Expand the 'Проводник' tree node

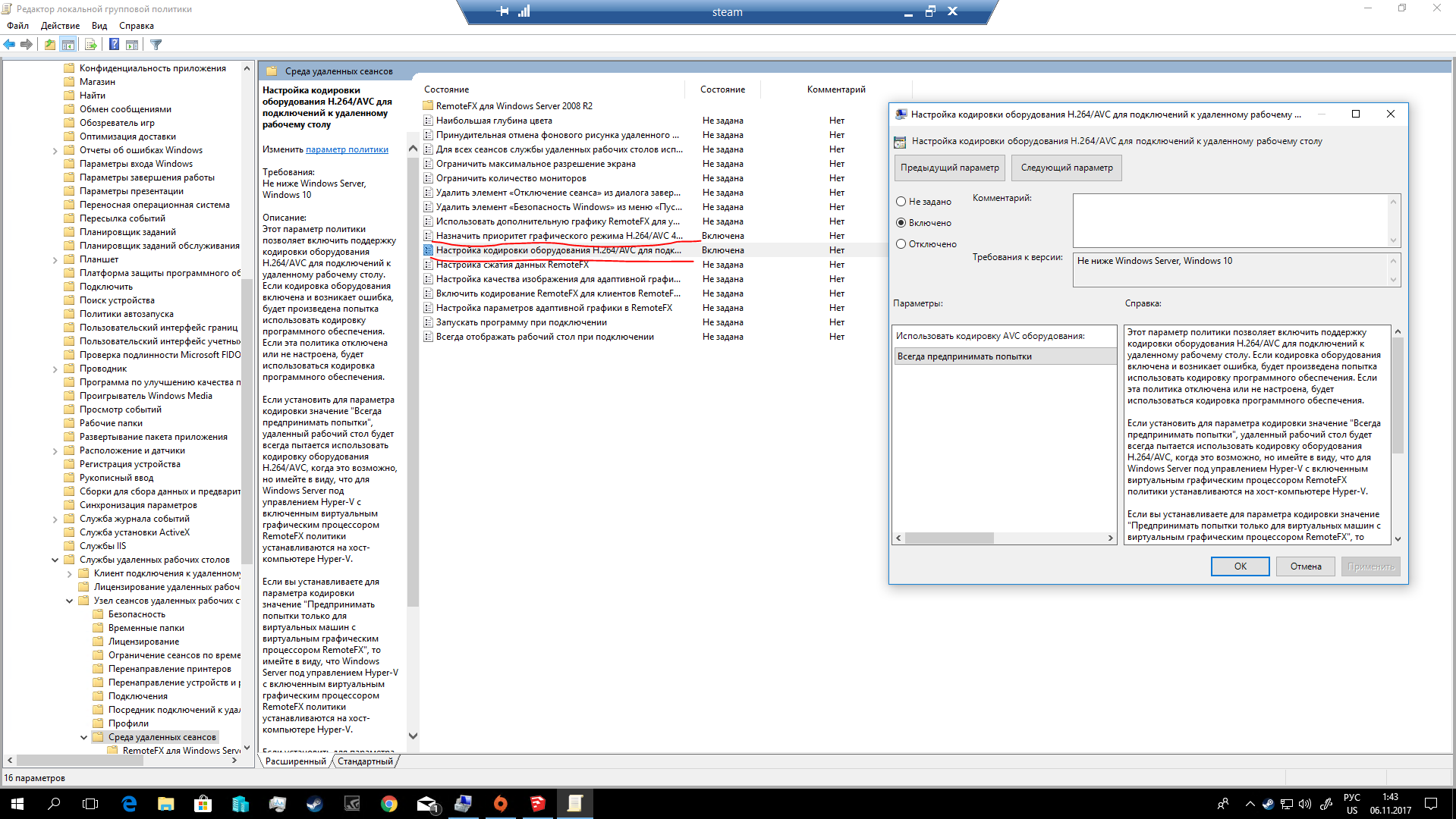point(55,369)
